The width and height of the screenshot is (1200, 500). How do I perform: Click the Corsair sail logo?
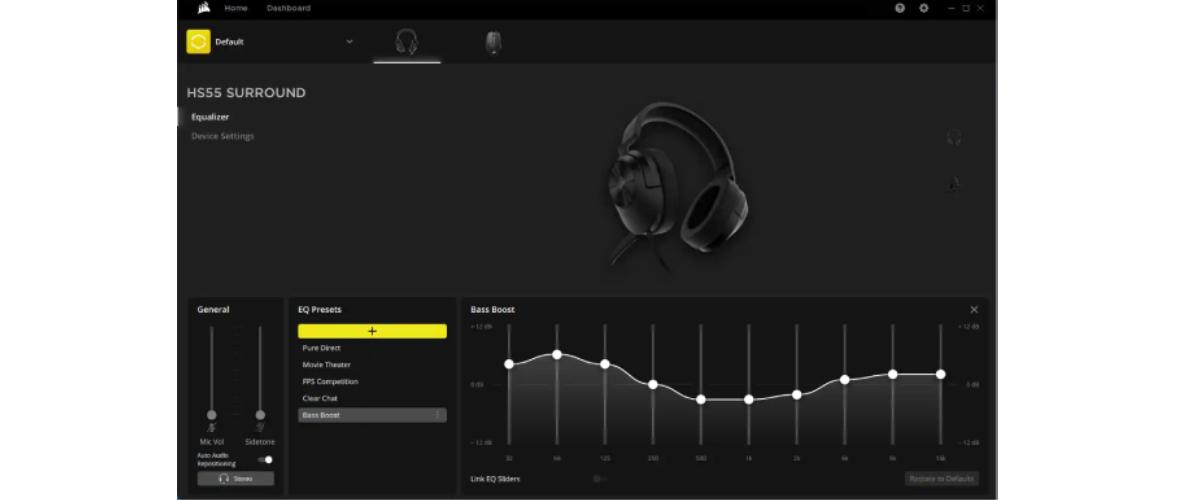(x=204, y=8)
